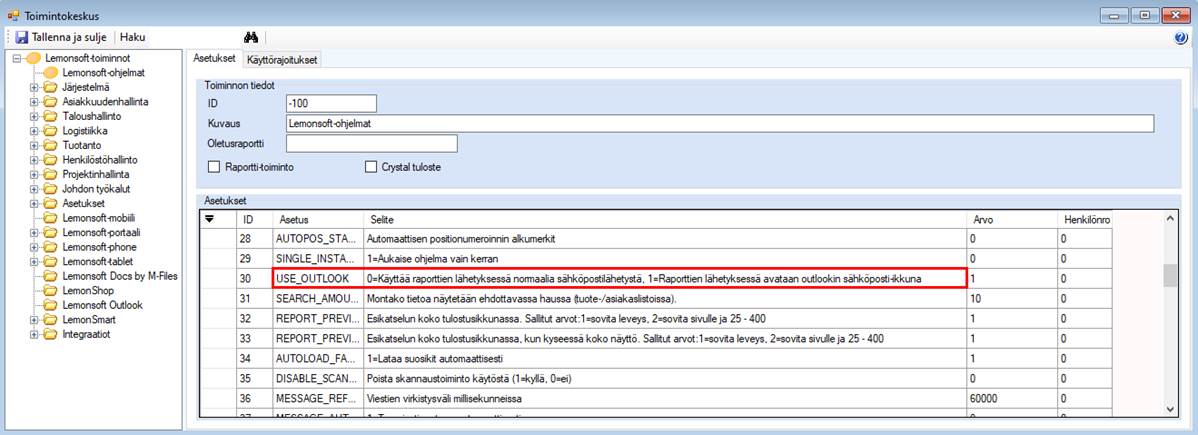Viewport: 1198px width, 435px height.
Task: Expand the Tuotanto tree node
Action: point(34,145)
